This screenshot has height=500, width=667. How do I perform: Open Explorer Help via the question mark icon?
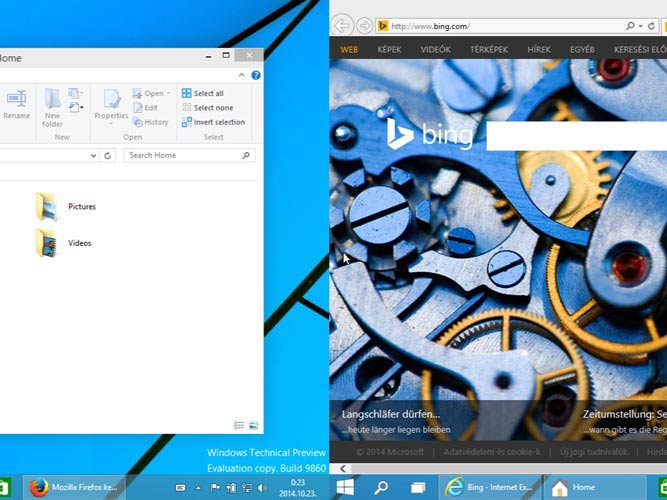point(256,75)
